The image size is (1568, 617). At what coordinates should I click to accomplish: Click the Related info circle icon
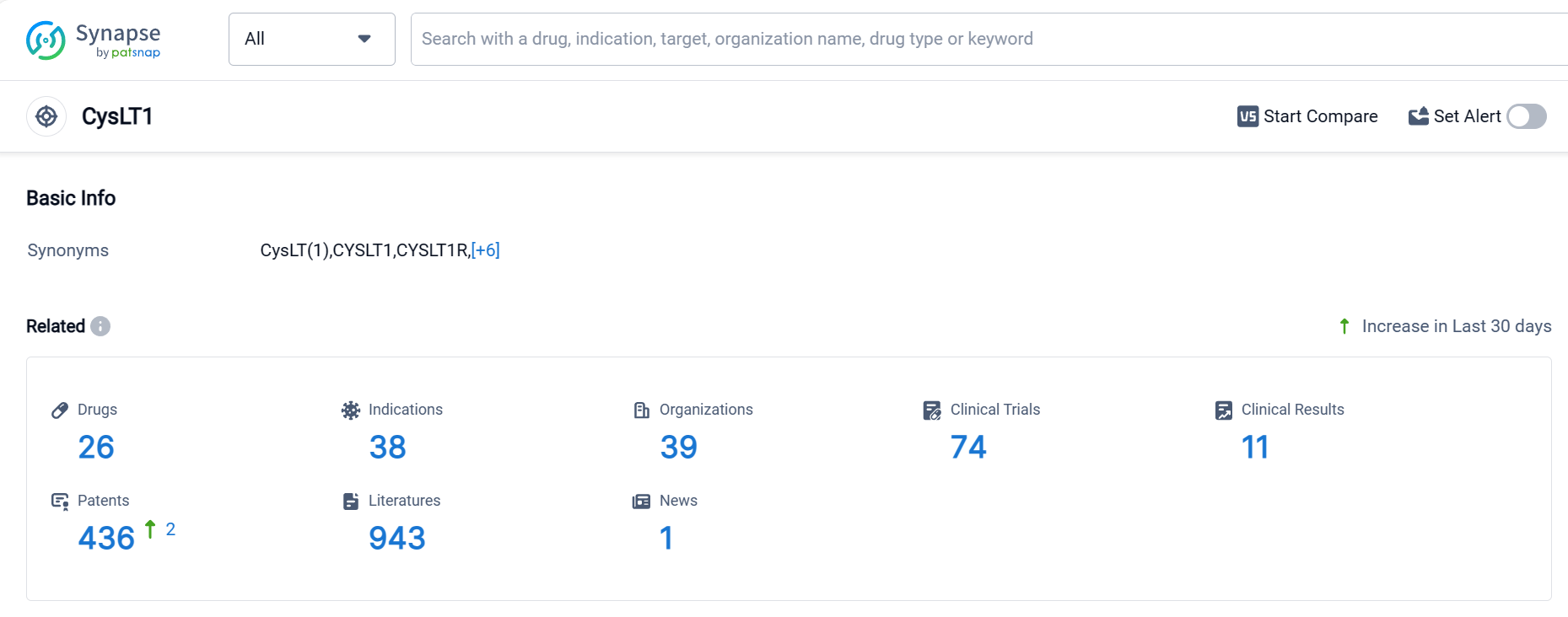point(100,326)
